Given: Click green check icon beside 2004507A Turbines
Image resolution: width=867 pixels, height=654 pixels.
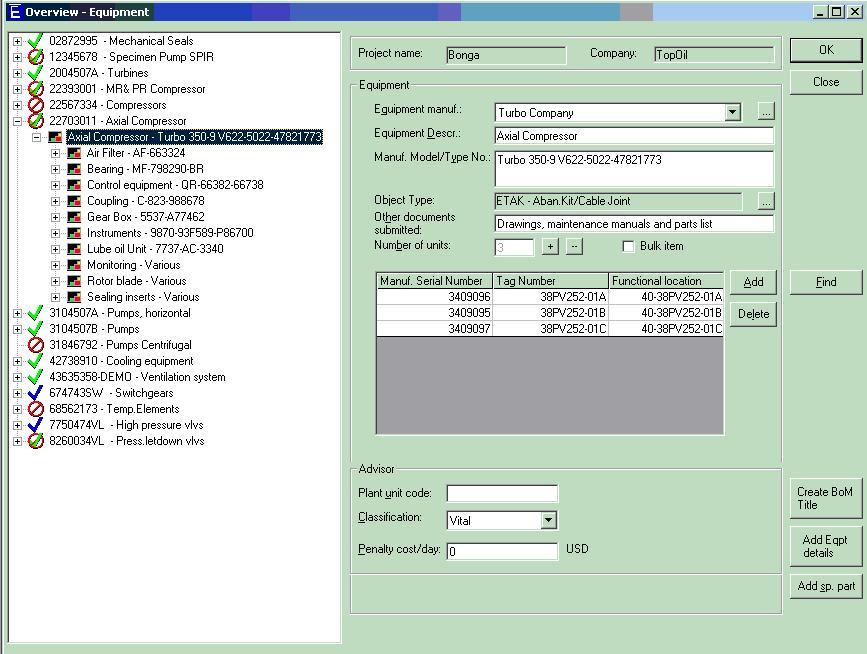Looking at the screenshot, I should pyautogui.click(x=35, y=72).
